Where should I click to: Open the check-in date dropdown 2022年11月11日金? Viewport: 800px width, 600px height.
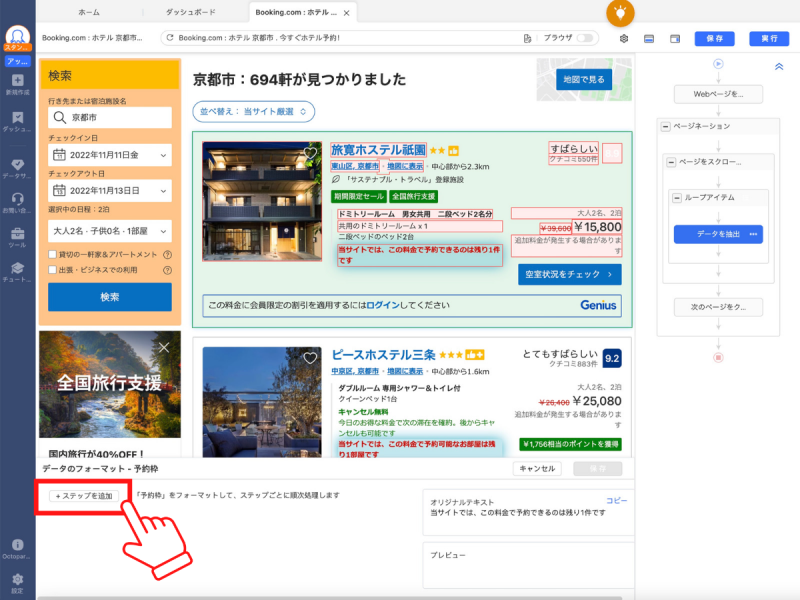click(x=110, y=155)
